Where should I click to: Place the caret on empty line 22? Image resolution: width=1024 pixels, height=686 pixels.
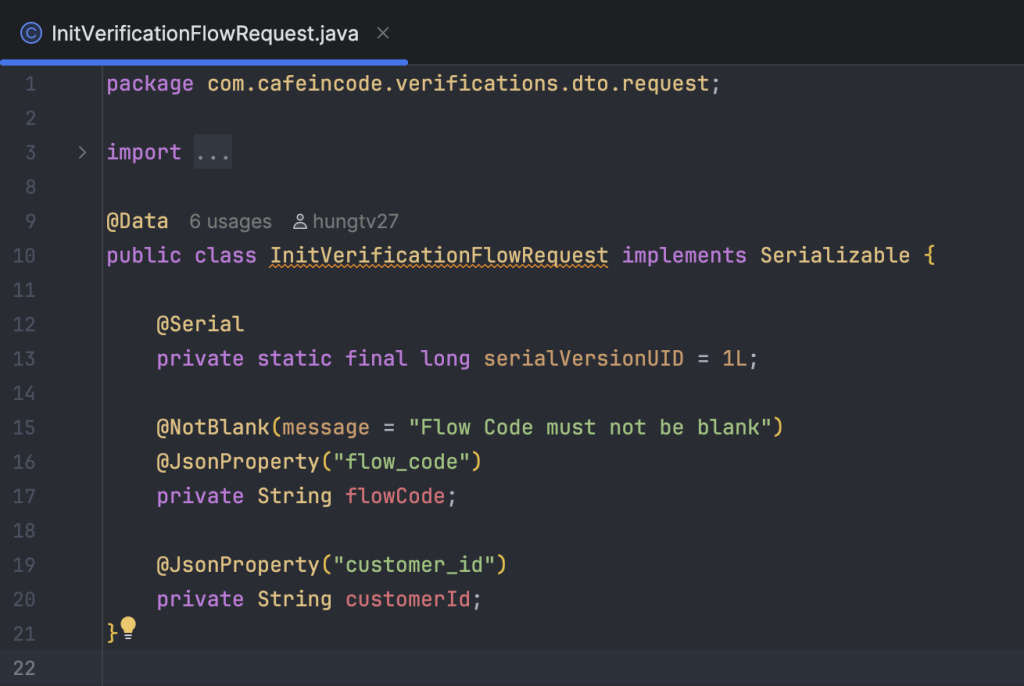click(x=562, y=668)
